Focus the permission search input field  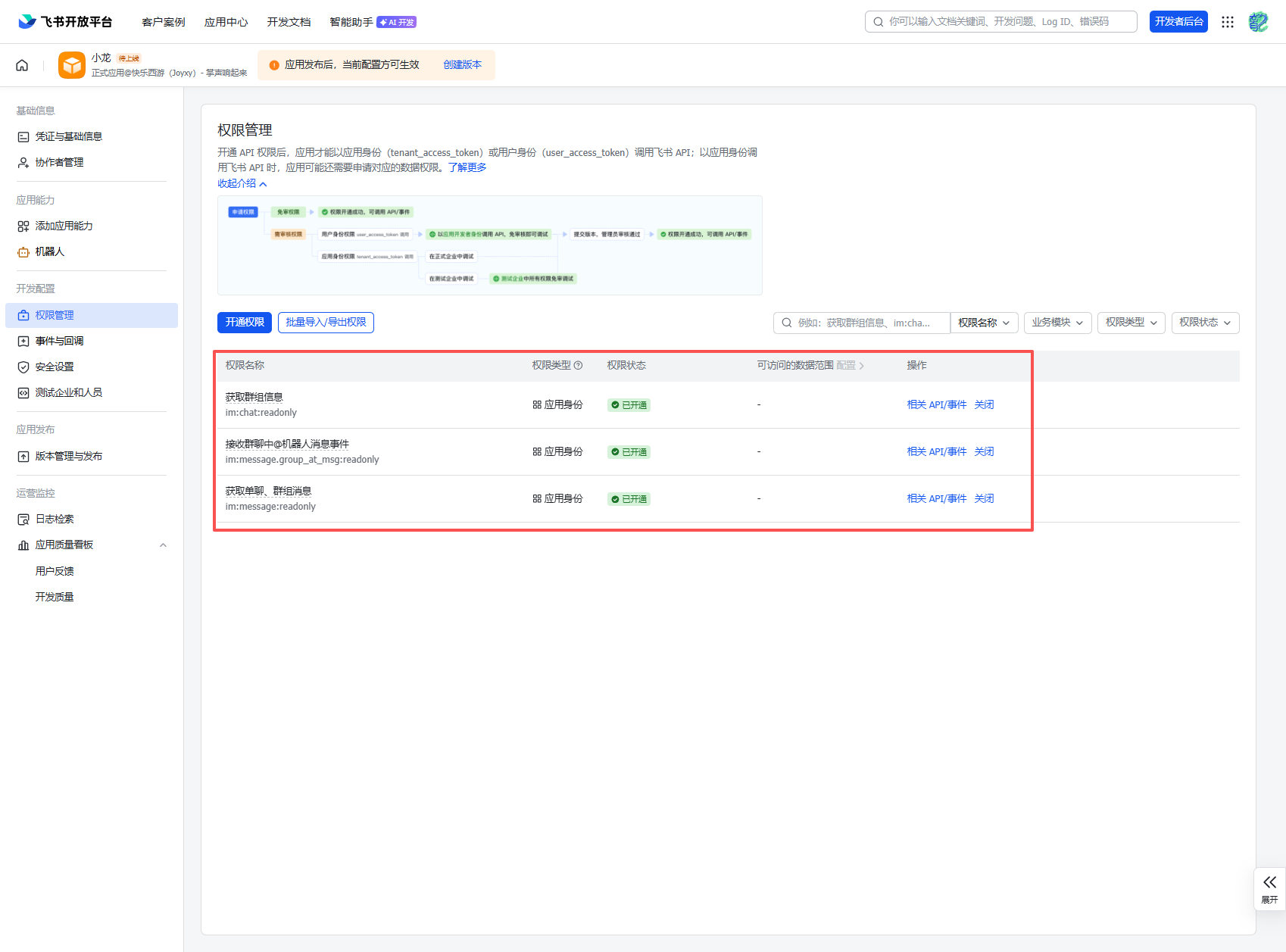point(862,323)
